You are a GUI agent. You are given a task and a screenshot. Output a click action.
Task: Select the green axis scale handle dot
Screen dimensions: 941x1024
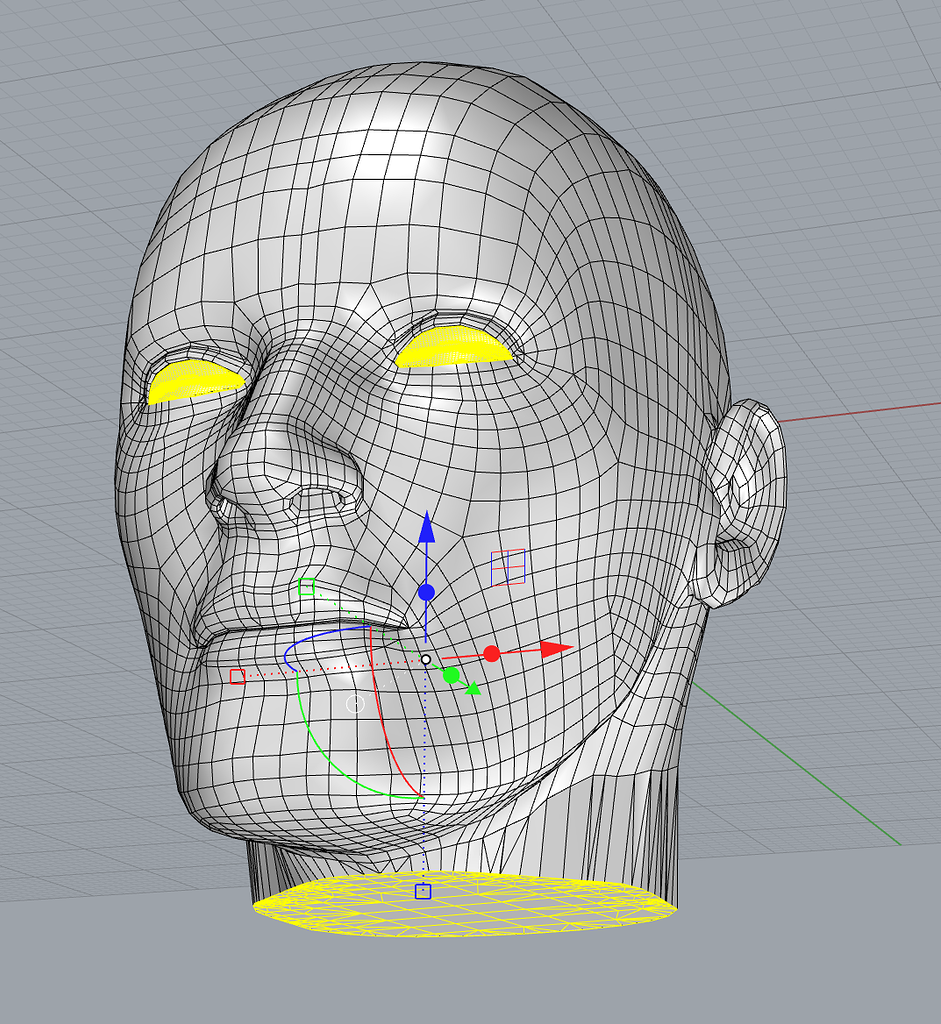449,675
